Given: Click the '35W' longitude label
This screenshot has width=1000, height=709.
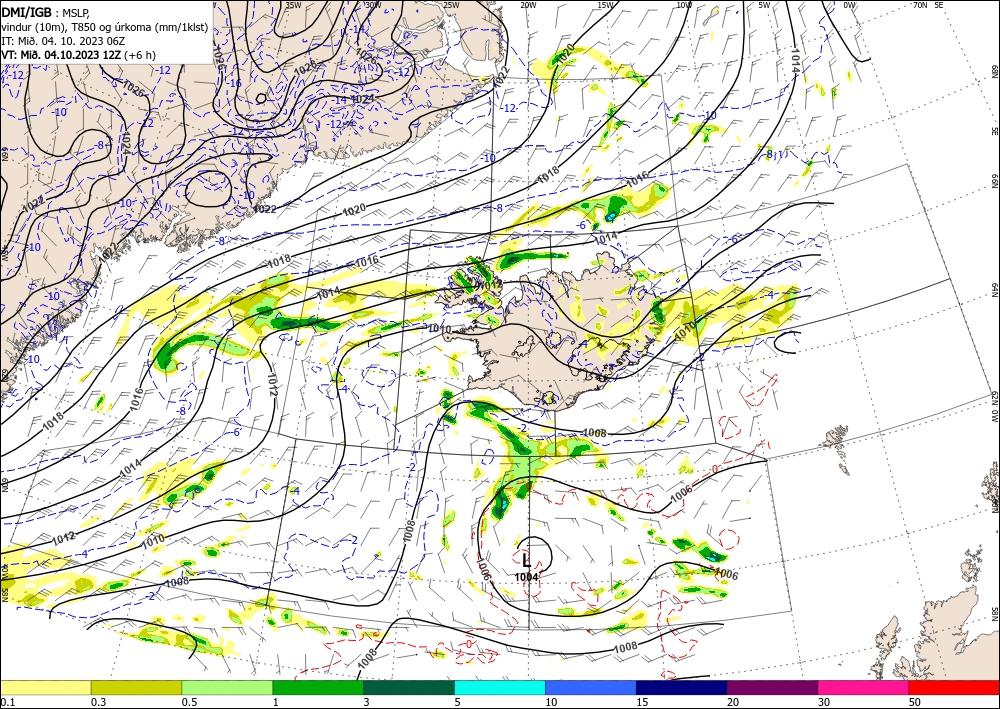Looking at the screenshot, I should tap(293, 5).
